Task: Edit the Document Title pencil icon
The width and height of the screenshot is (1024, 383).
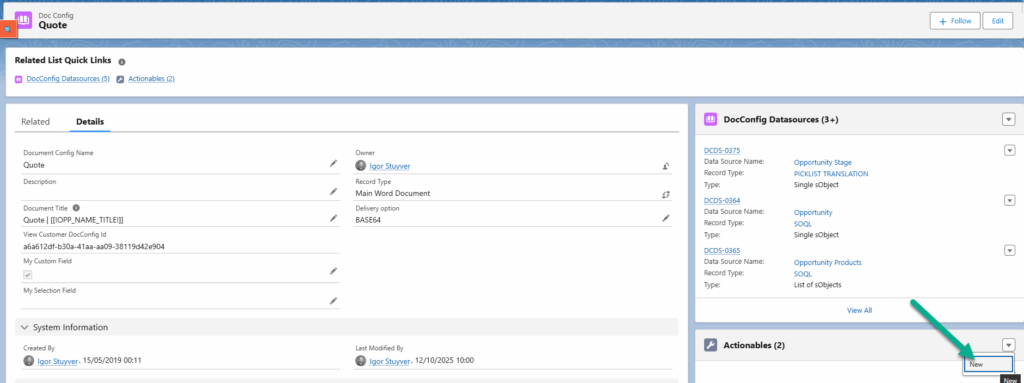Action: tap(333, 218)
